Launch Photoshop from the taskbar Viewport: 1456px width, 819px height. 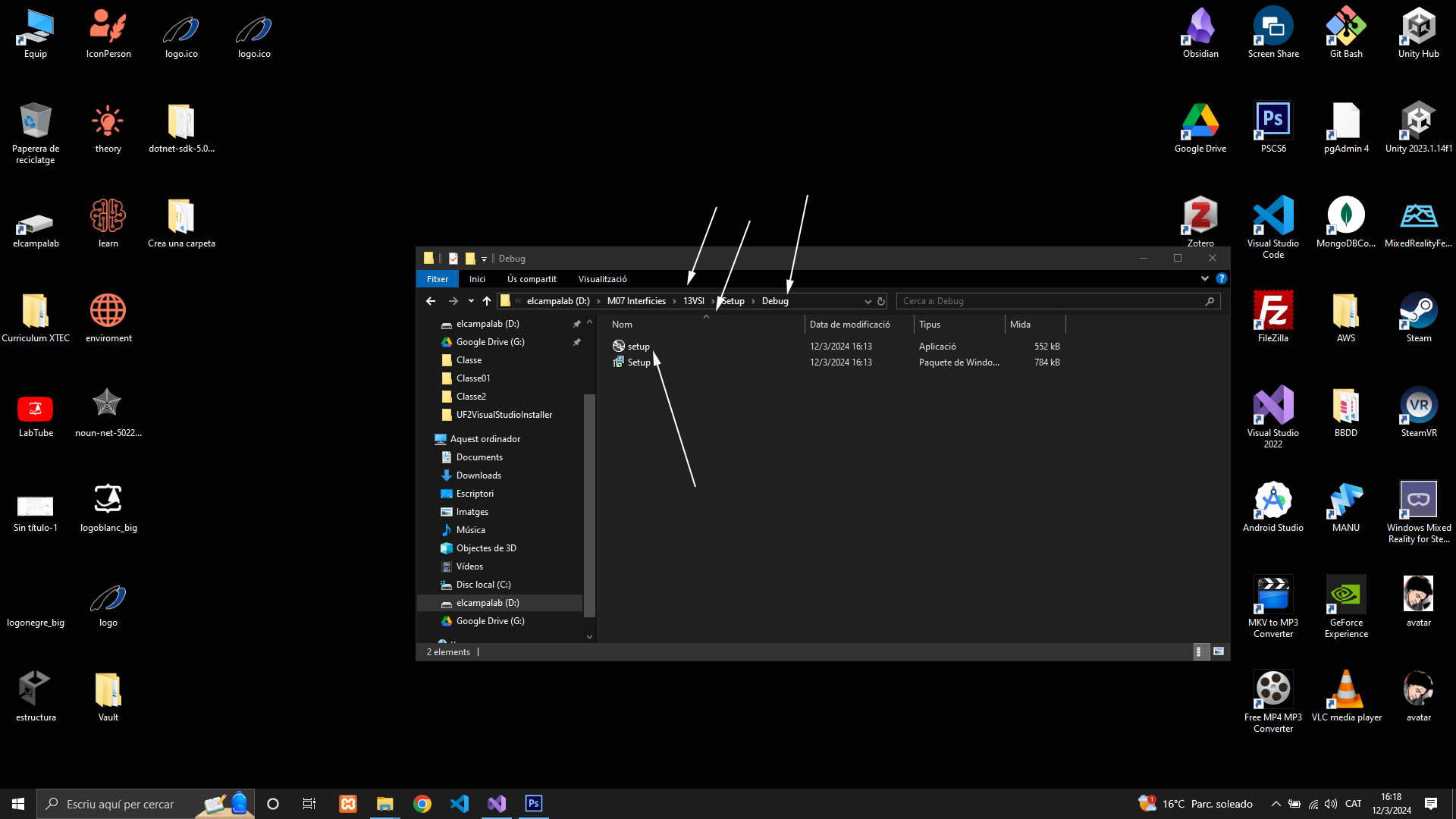tap(534, 804)
